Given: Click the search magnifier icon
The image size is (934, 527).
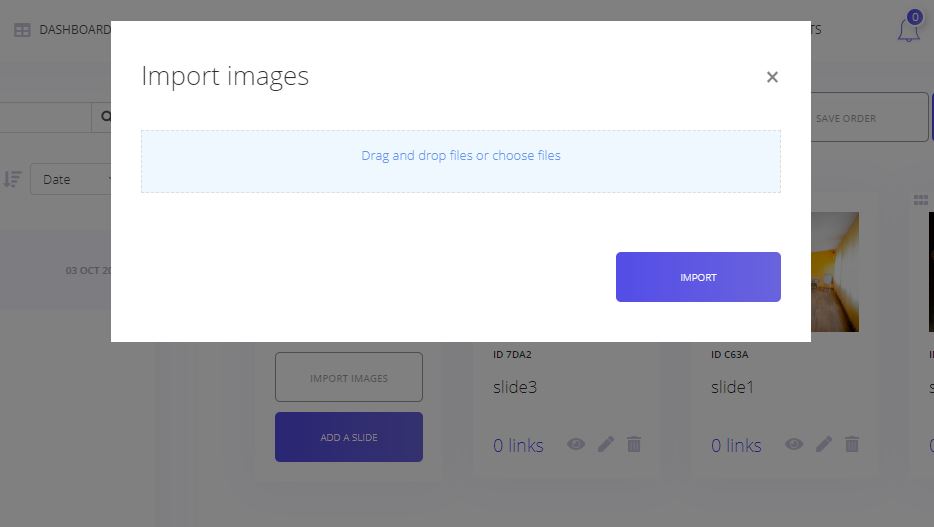Looking at the screenshot, I should 104,117.
